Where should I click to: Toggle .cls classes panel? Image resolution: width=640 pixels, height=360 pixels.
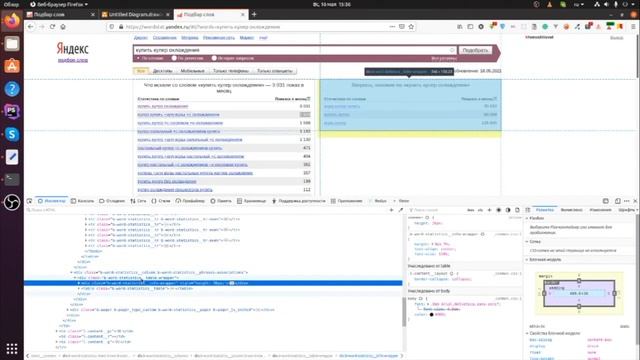click(x=480, y=210)
